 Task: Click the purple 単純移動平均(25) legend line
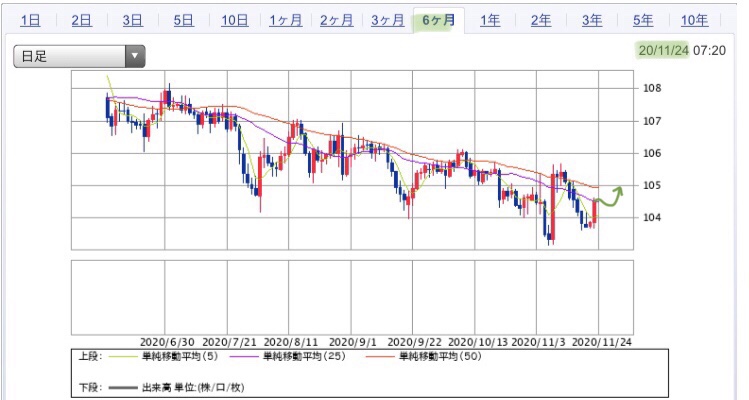pos(245,357)
